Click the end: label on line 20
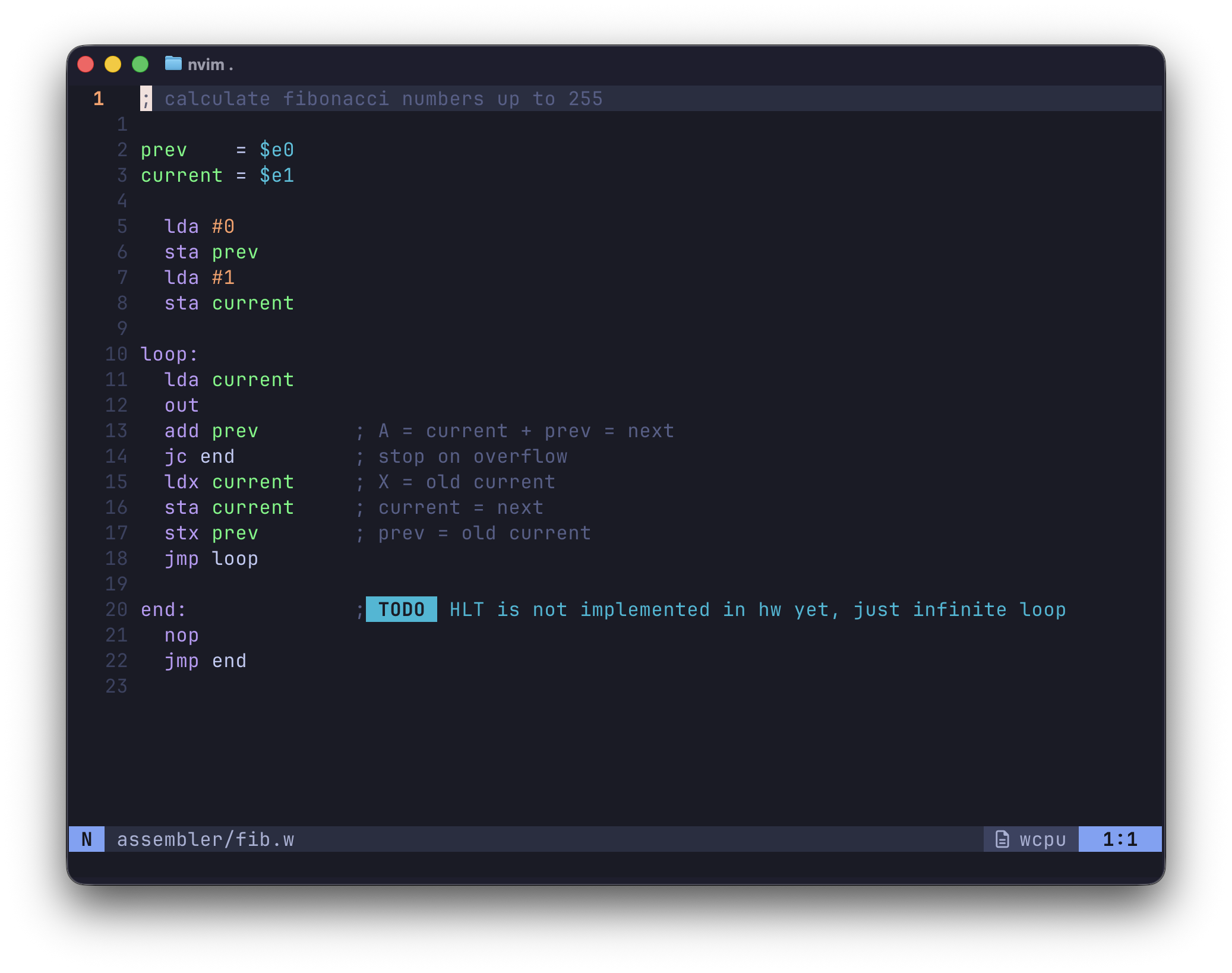 click(163, 609)
